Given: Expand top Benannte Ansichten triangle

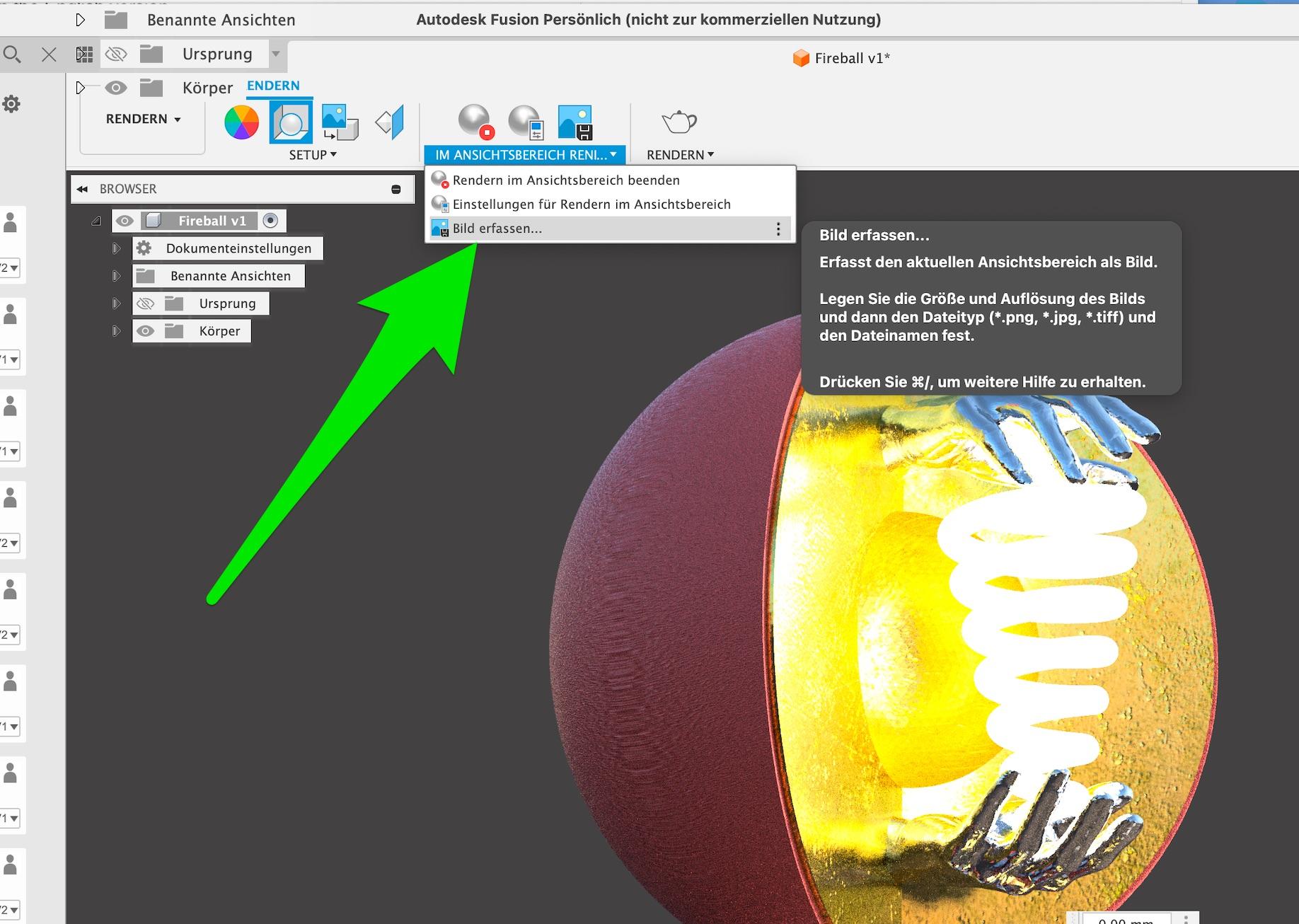Looking at the screenshot, I should (x=81, y=20).
